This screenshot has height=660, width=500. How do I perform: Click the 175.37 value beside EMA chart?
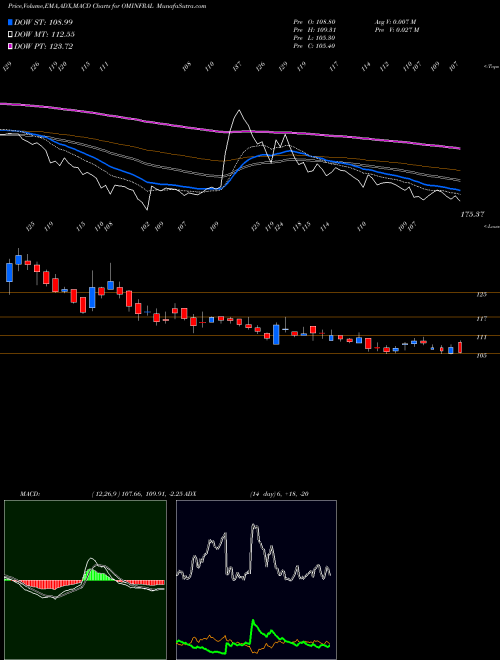click(472, 215)
